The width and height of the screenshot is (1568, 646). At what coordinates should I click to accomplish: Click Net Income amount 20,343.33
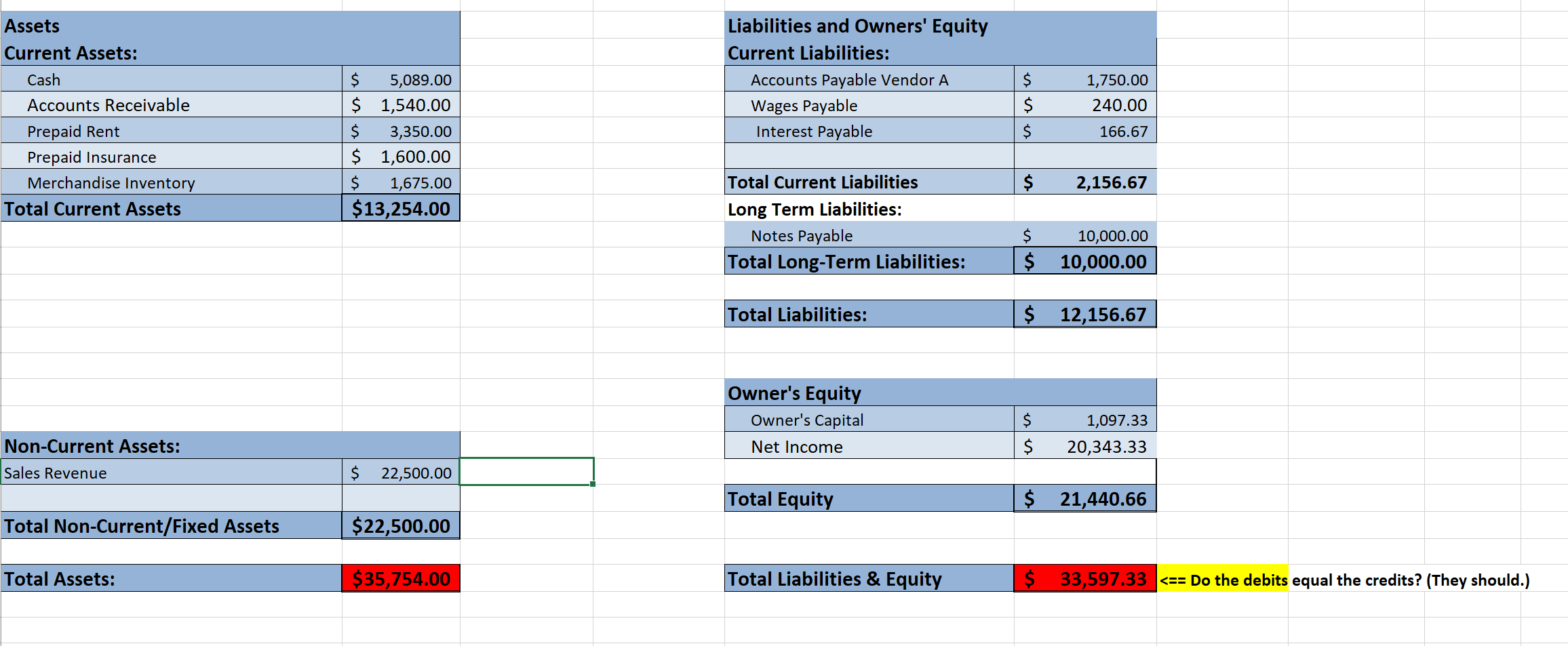point(1085,446)
